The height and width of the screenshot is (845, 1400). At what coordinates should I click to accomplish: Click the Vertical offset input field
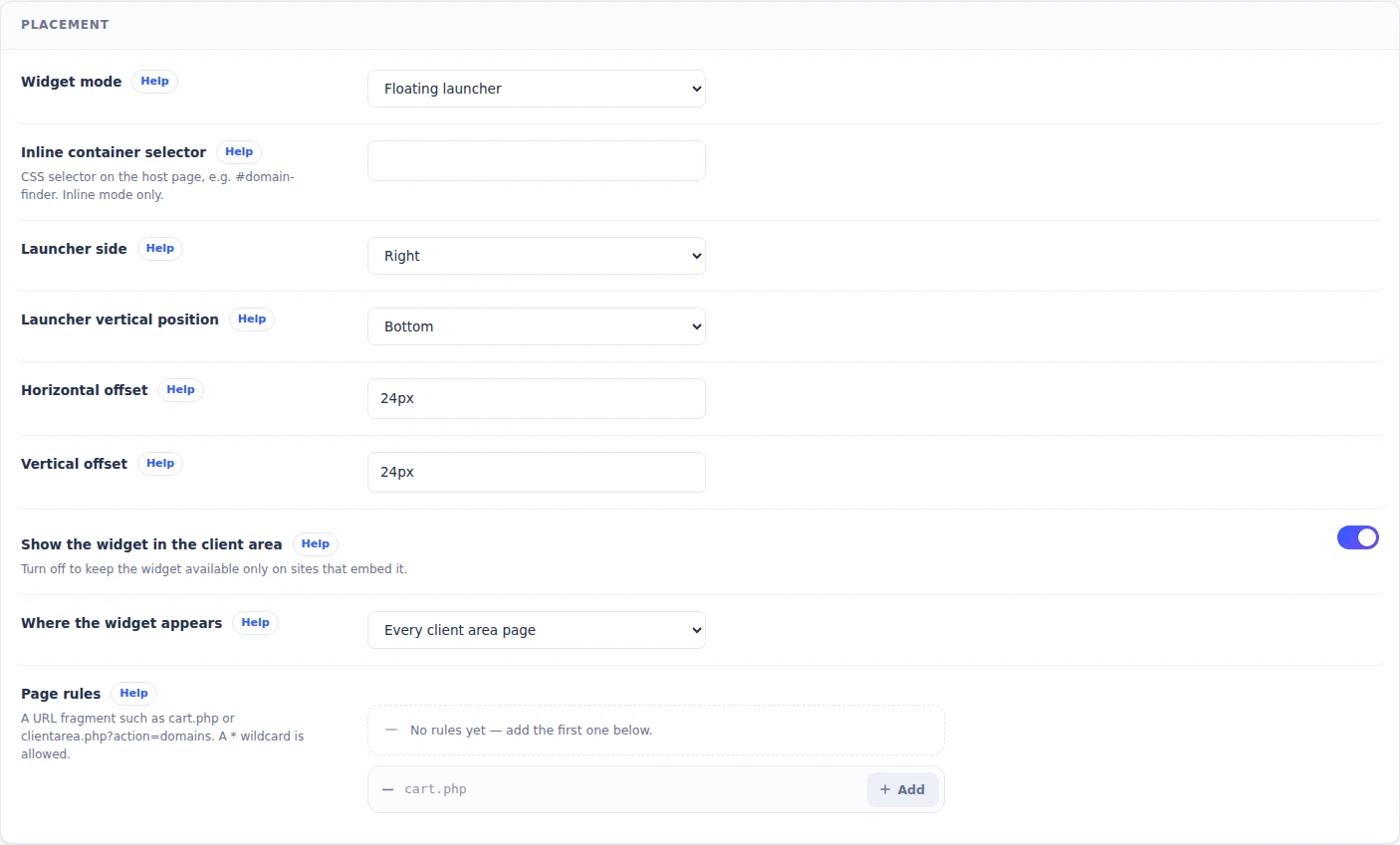[537, 472]
